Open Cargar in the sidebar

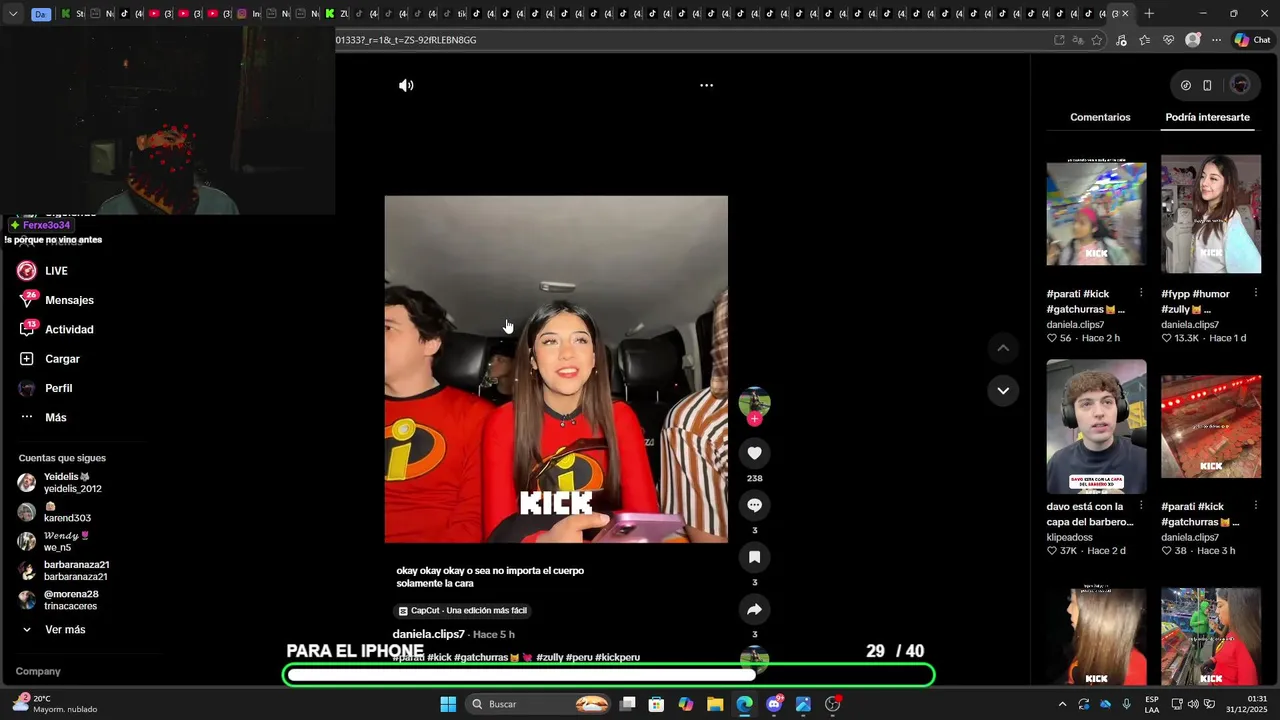point(49,359)
